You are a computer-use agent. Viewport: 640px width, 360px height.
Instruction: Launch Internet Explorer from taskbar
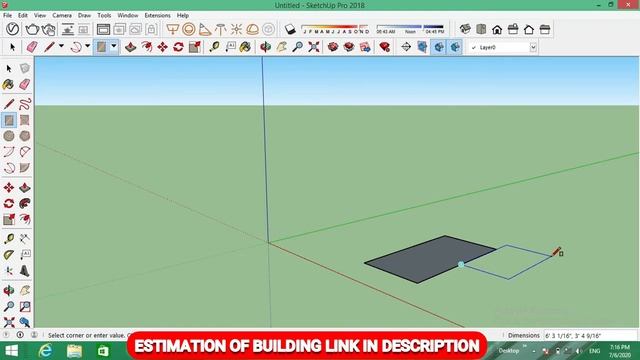[45, 351]
